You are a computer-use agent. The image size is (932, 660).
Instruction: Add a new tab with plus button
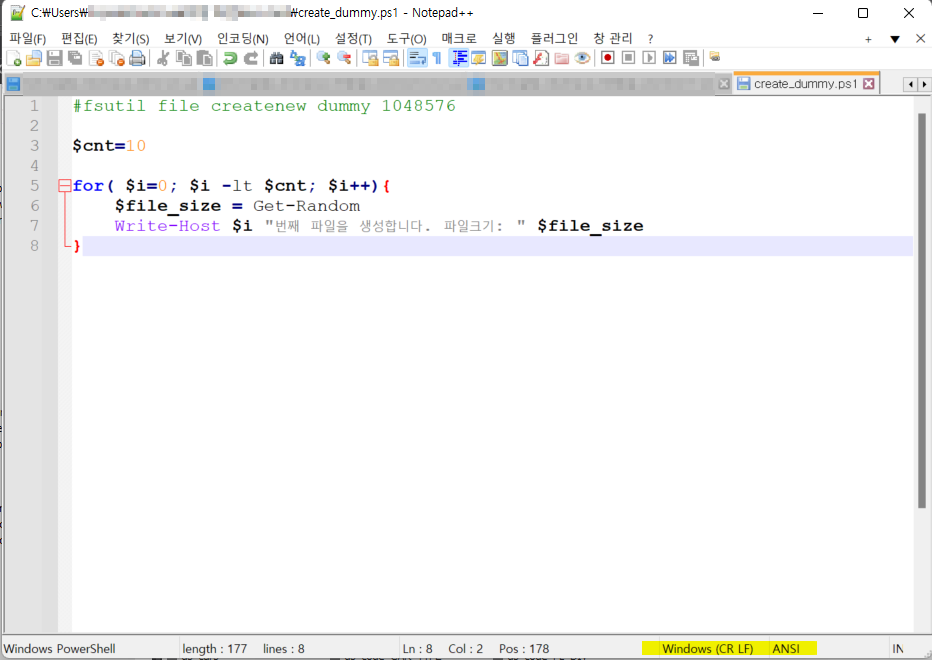[x=868, y=39]
